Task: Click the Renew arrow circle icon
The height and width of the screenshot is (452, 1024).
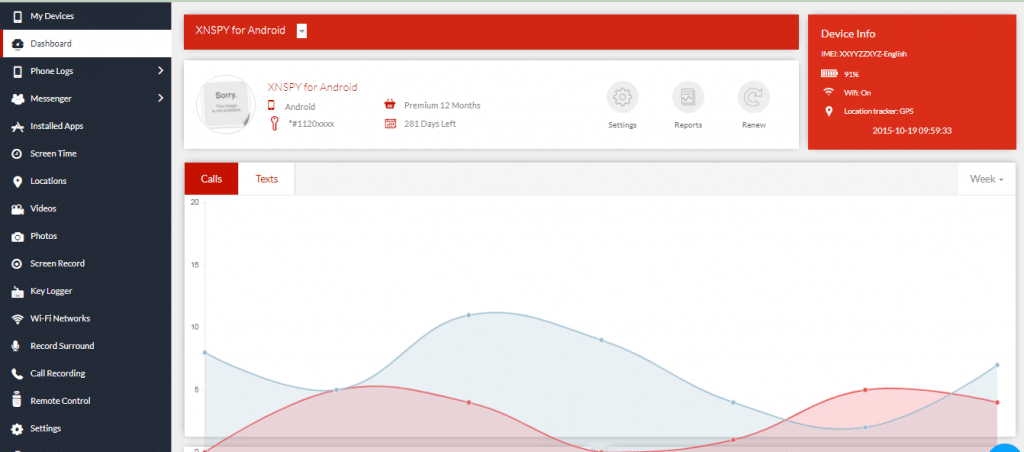Action: pyautogui.click(x=754, y=97)
